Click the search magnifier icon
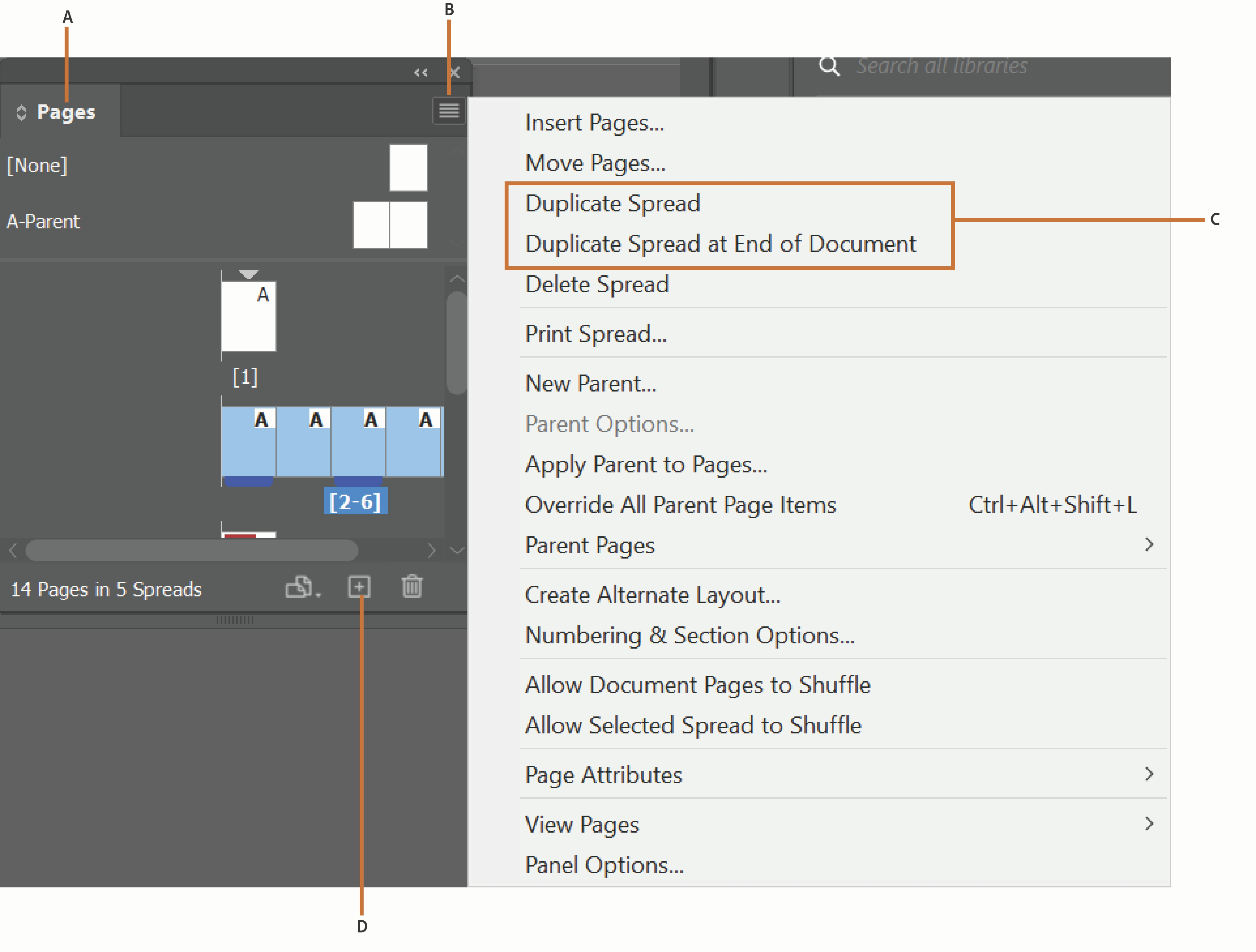 point(828,67)
